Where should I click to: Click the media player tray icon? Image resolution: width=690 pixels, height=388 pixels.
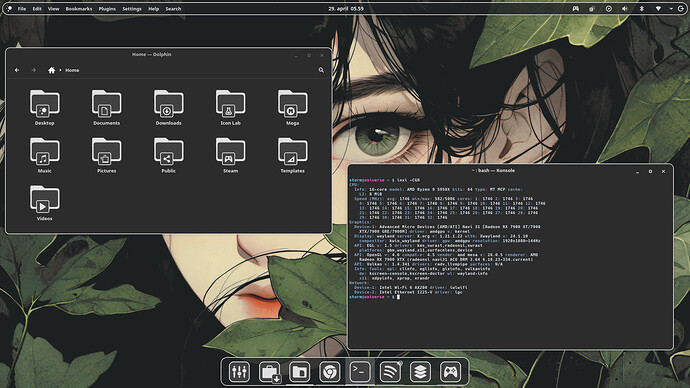(609, 8)
